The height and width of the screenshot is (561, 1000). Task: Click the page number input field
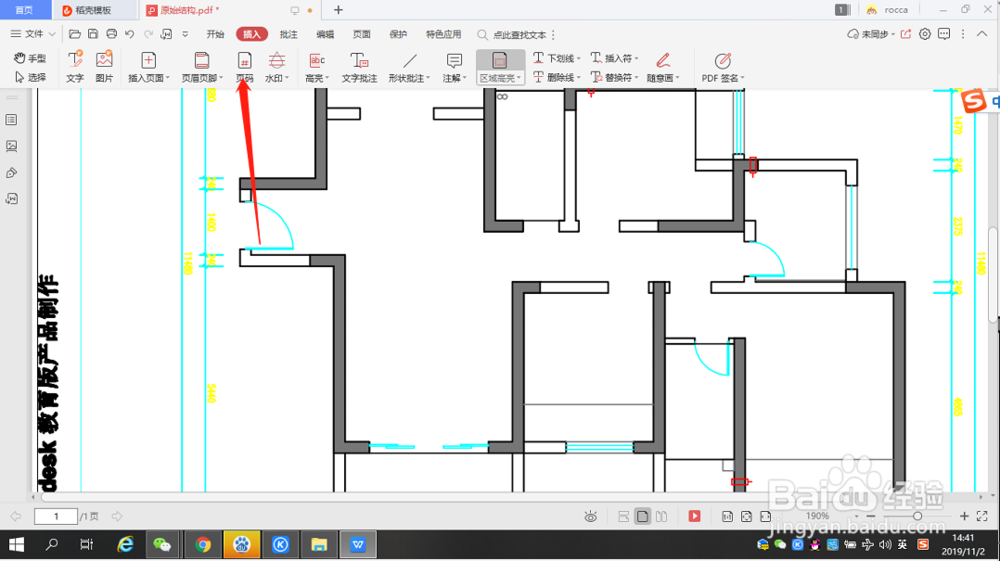56,516
